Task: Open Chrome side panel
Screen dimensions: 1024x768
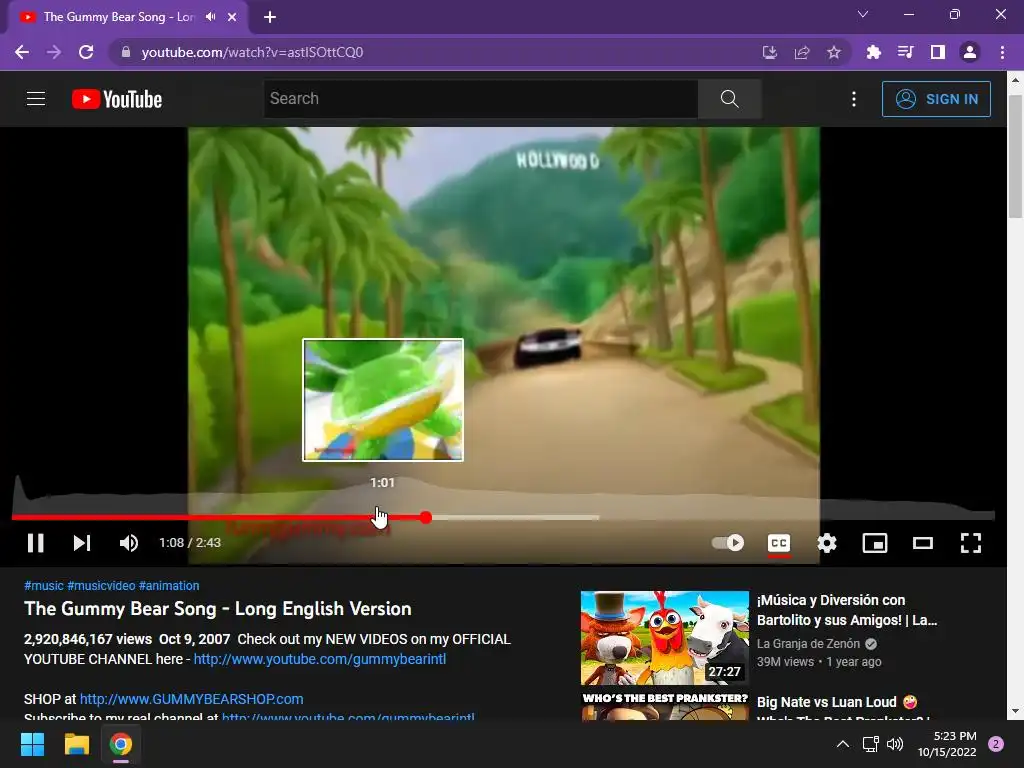Action: click(x=938, y=52)
